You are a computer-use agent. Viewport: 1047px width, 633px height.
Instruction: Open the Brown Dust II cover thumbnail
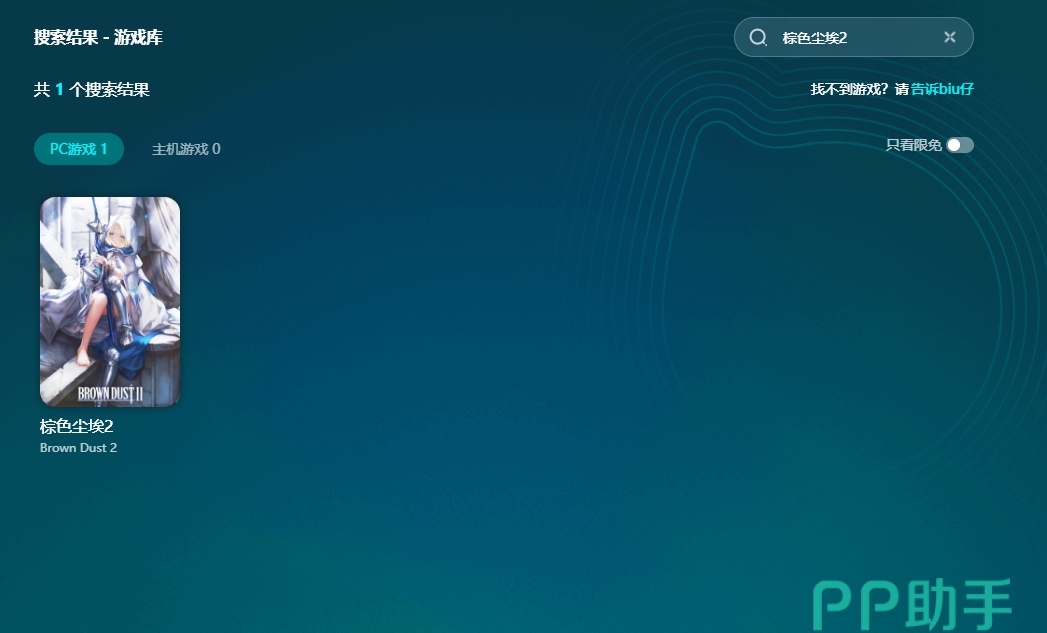point(110,301)
